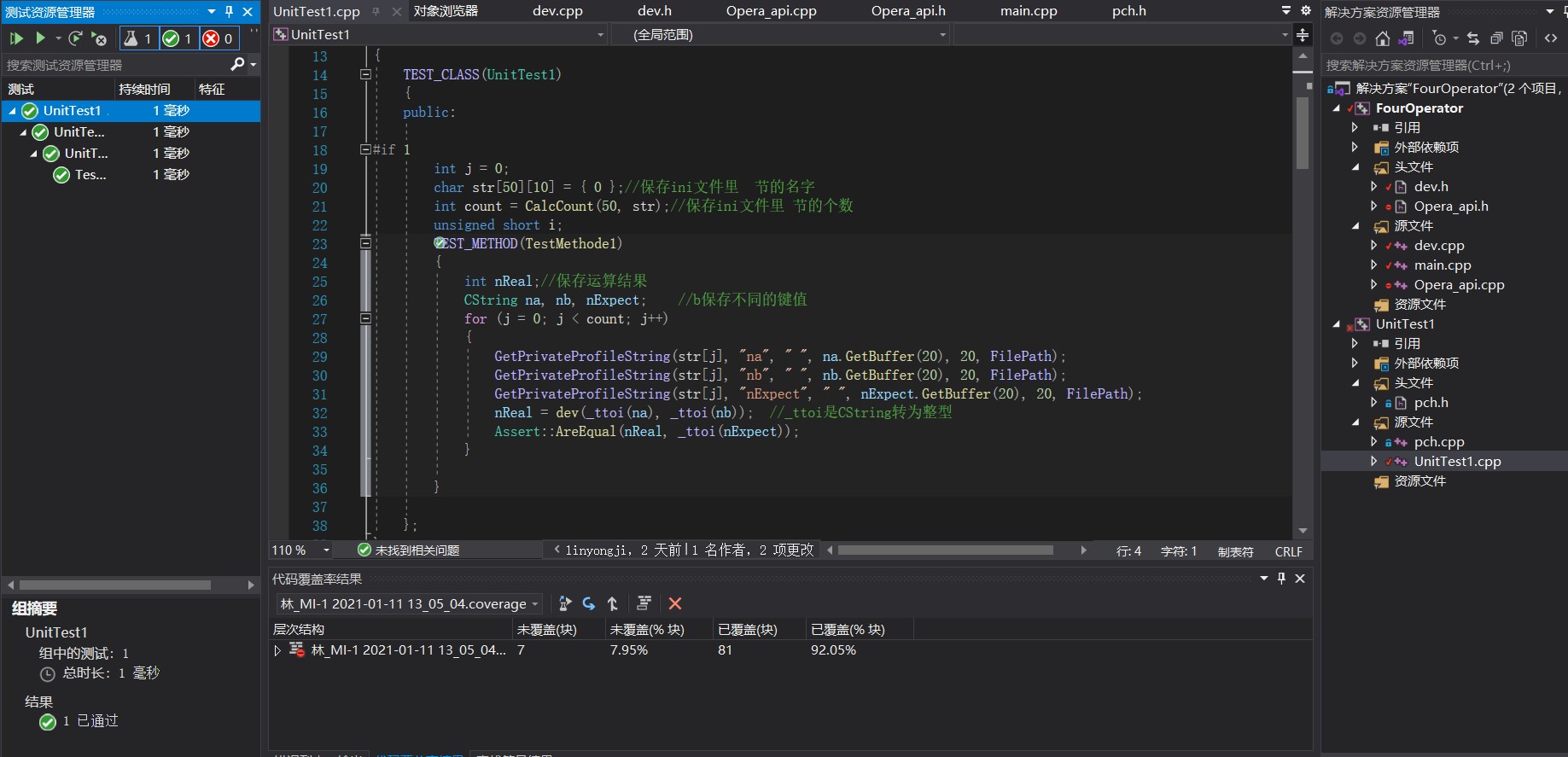Click the passed test indicator beside TEST_METHOD
This screenshot has height=757, width=1568.
440,243
